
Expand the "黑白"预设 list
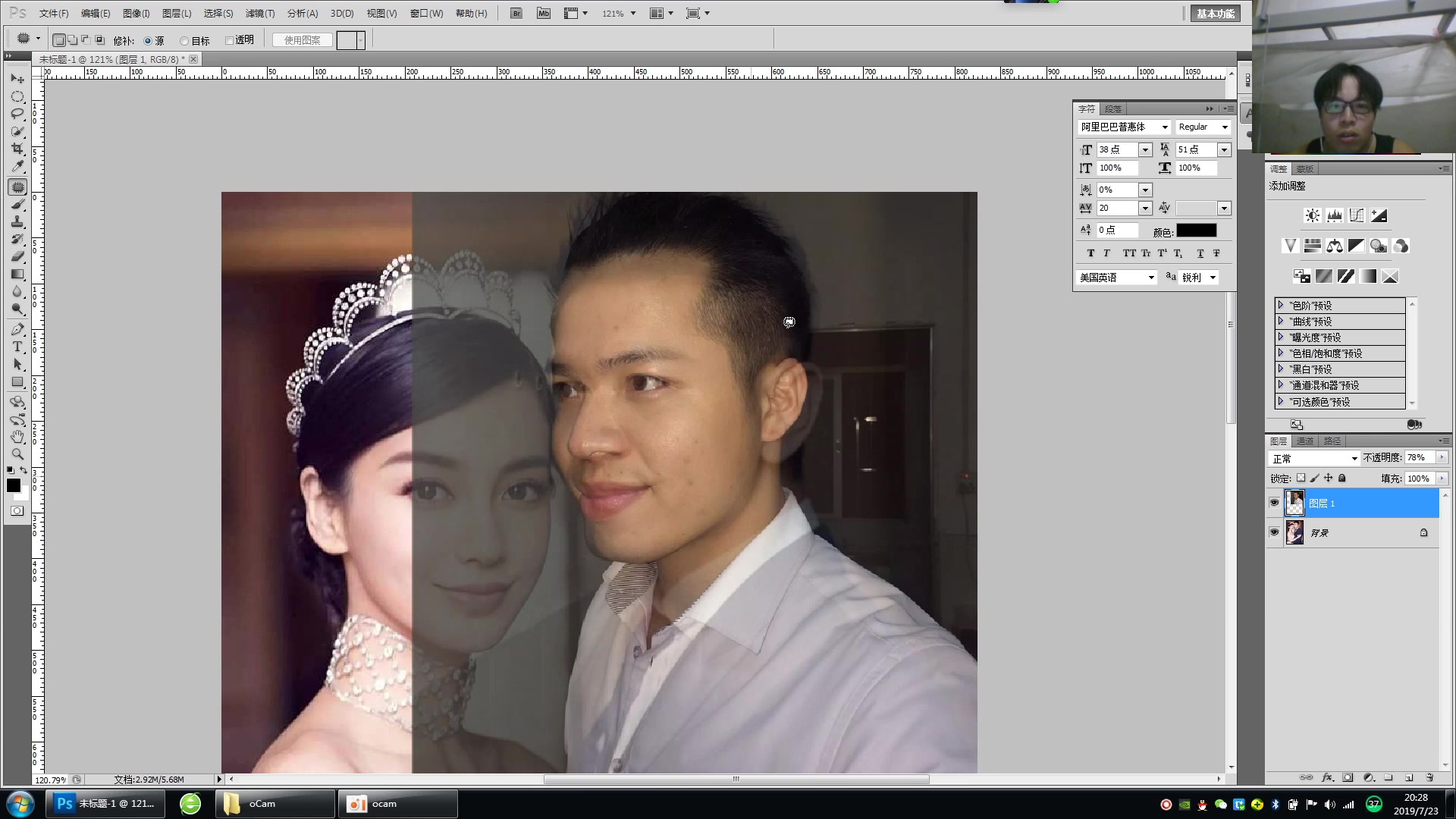point(1281,369)
